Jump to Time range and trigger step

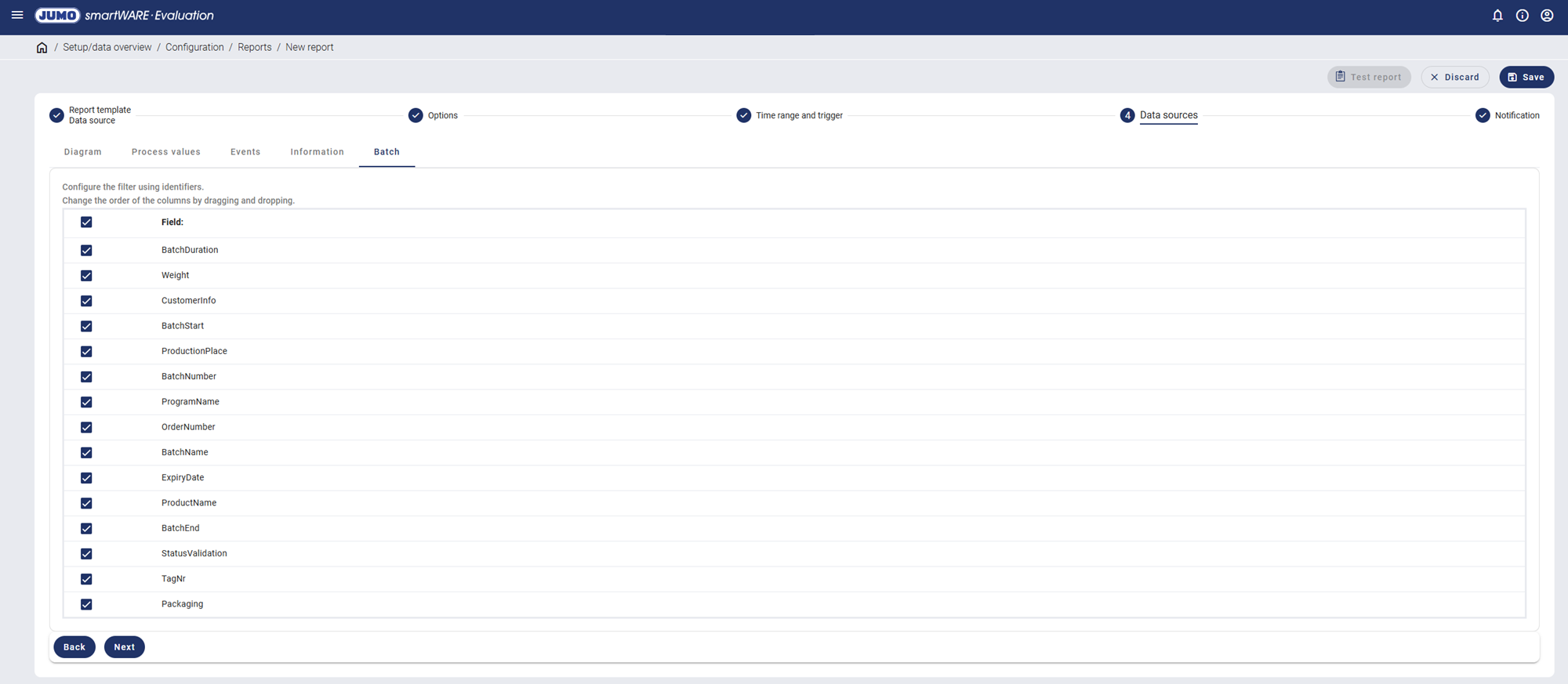(x=798, y=115)
